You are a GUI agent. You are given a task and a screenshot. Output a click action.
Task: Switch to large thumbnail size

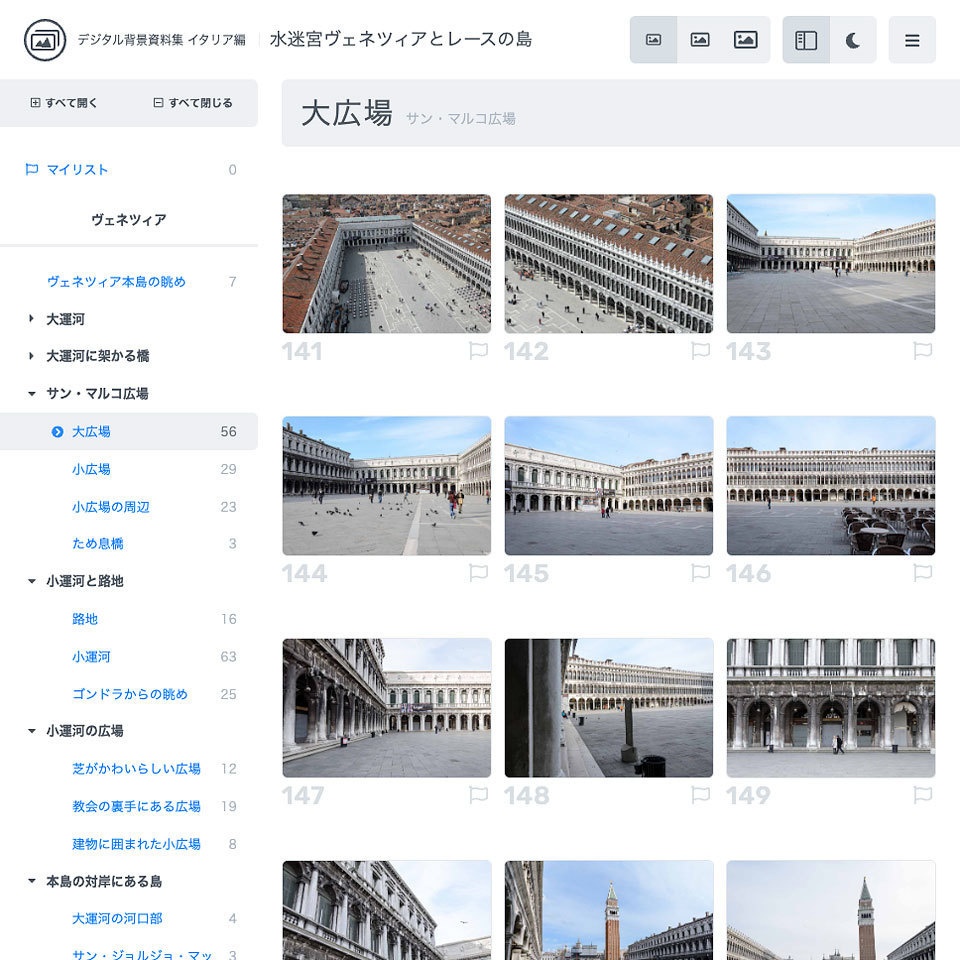[746, 40]
